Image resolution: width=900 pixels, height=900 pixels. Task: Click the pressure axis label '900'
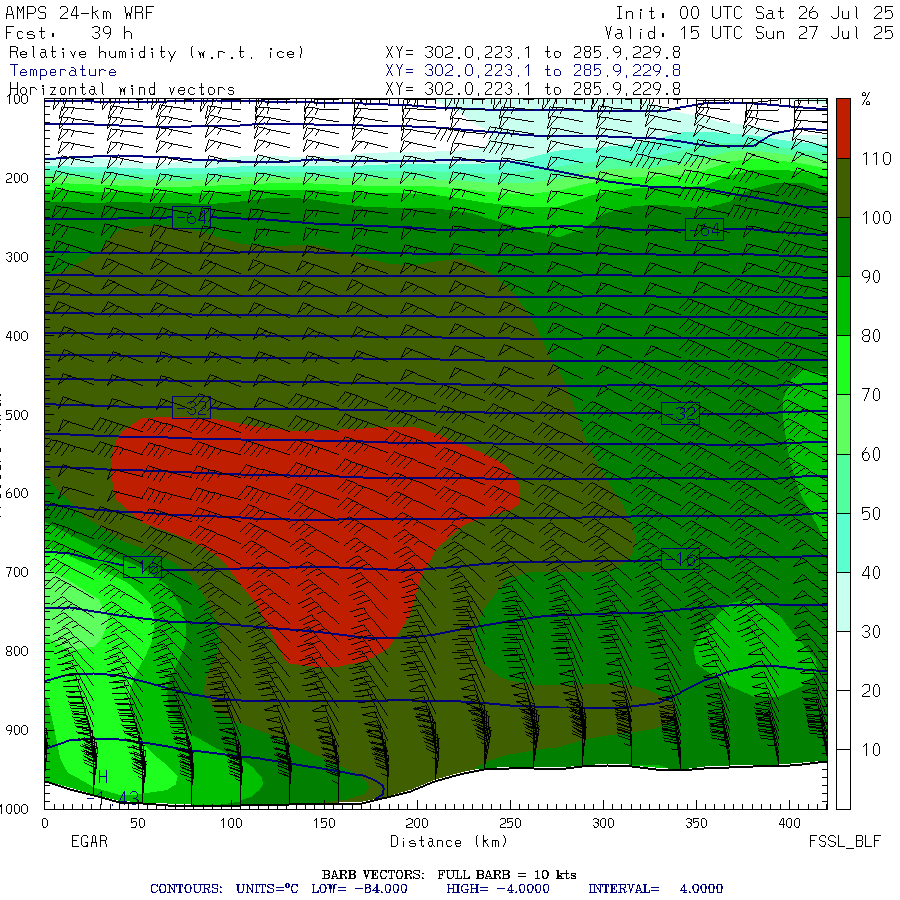[x=17, y=730]
